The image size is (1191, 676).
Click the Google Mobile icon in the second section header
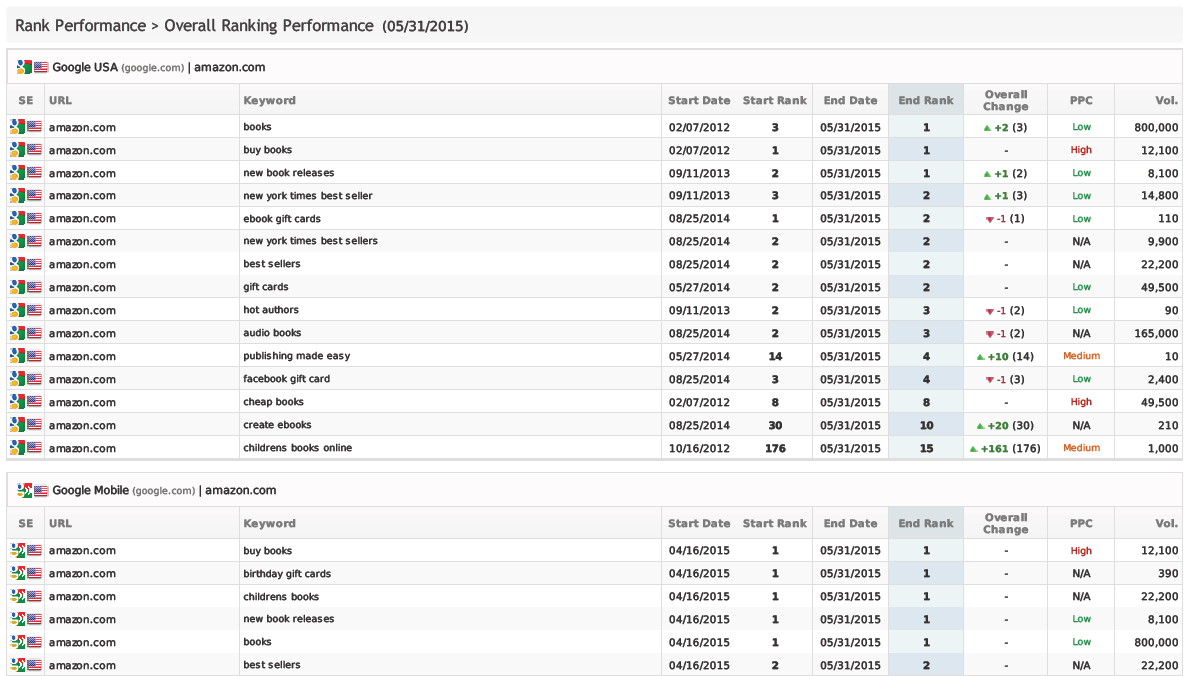[24, 491]
